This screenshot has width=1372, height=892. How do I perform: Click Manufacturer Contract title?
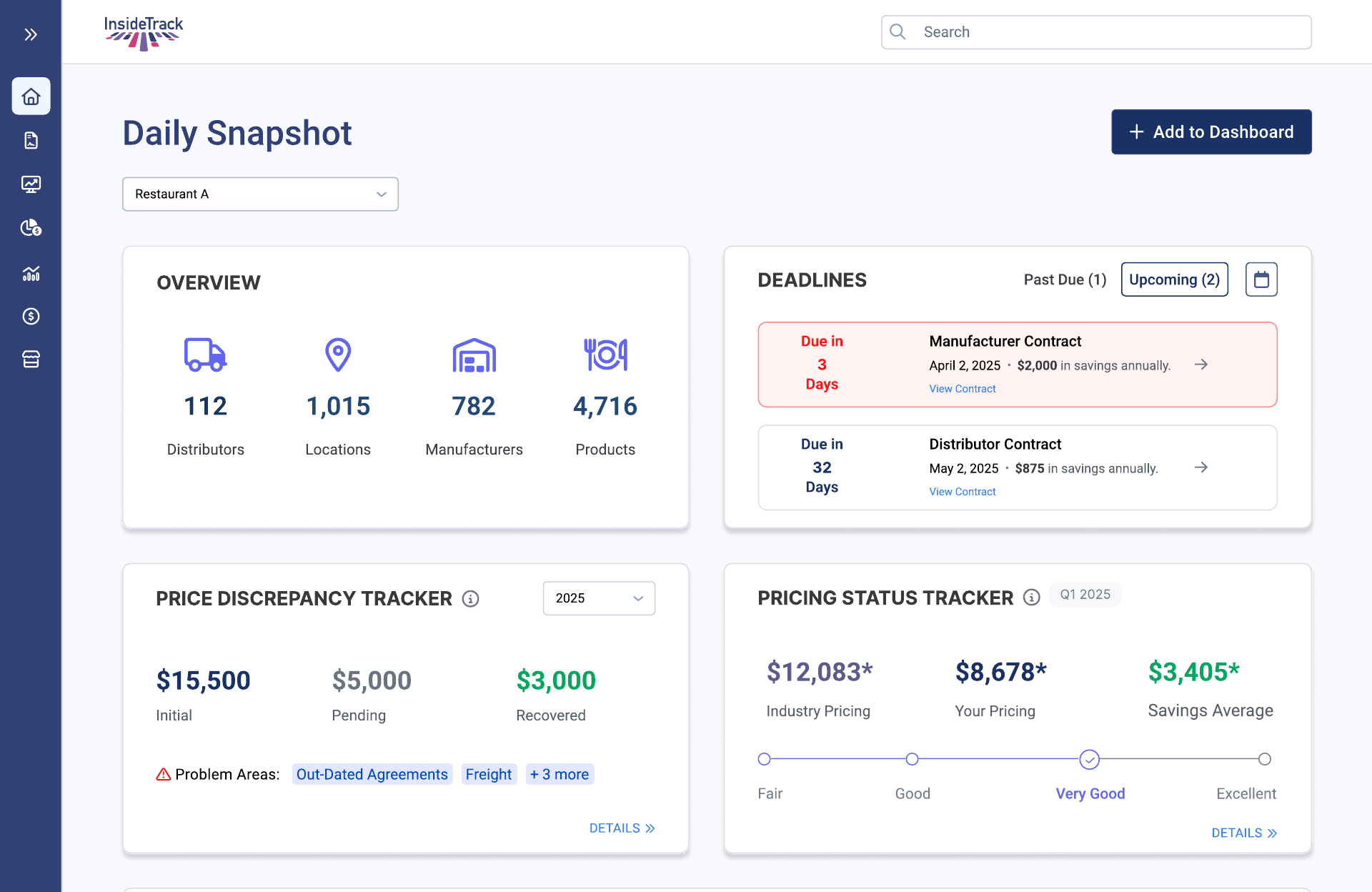coord(1005,341)
